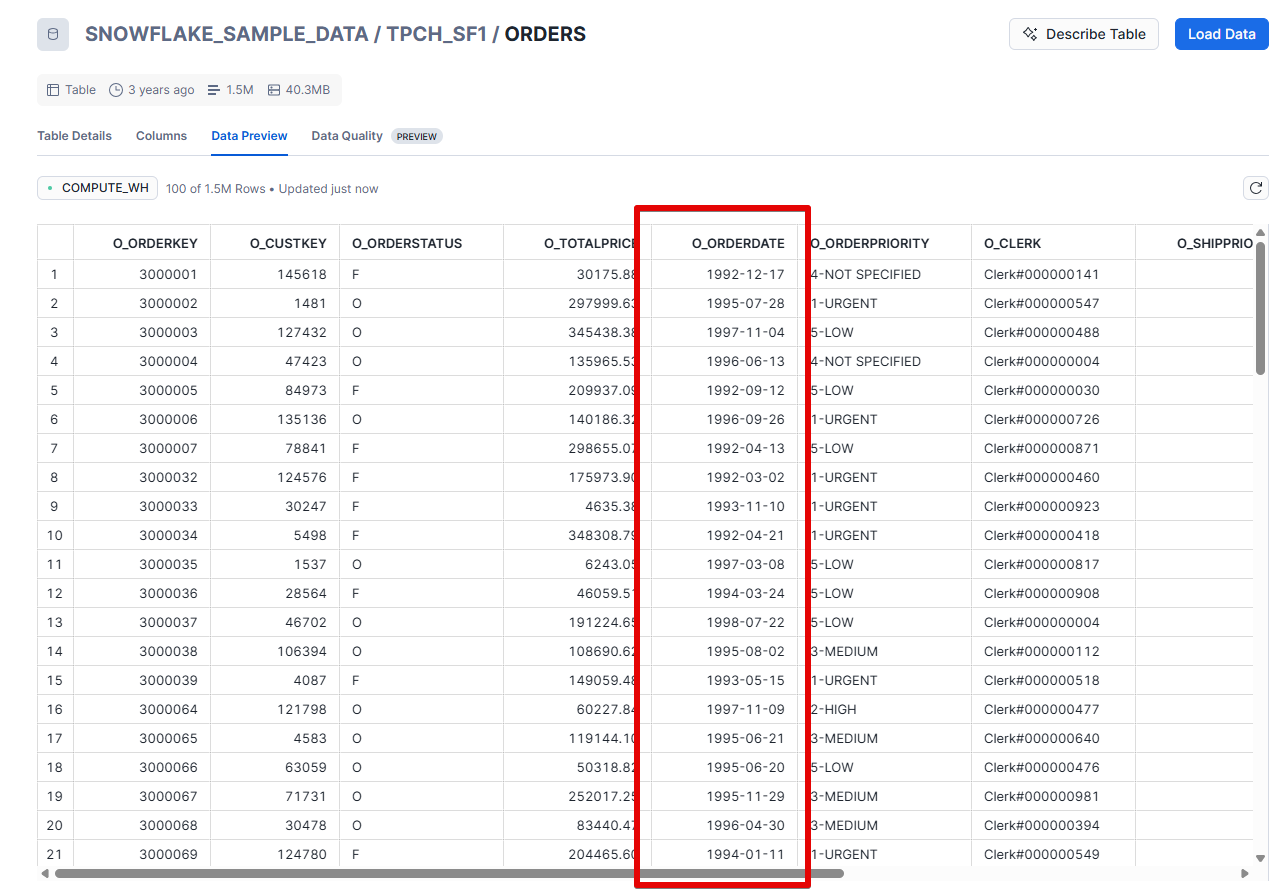
Task: Select clerk cell Clerk#000000460
Action: (1053, 477)
